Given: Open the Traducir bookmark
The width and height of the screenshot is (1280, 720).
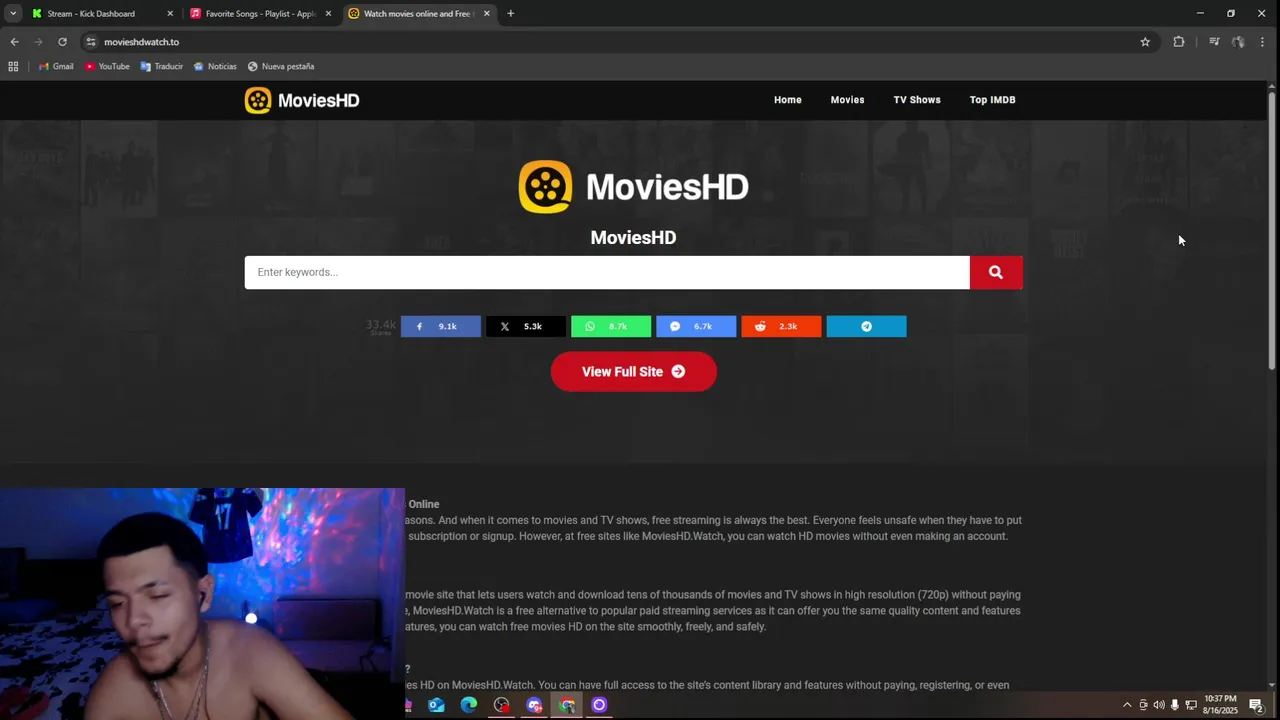Looking at the screenshot, I should tap(162, 66).
